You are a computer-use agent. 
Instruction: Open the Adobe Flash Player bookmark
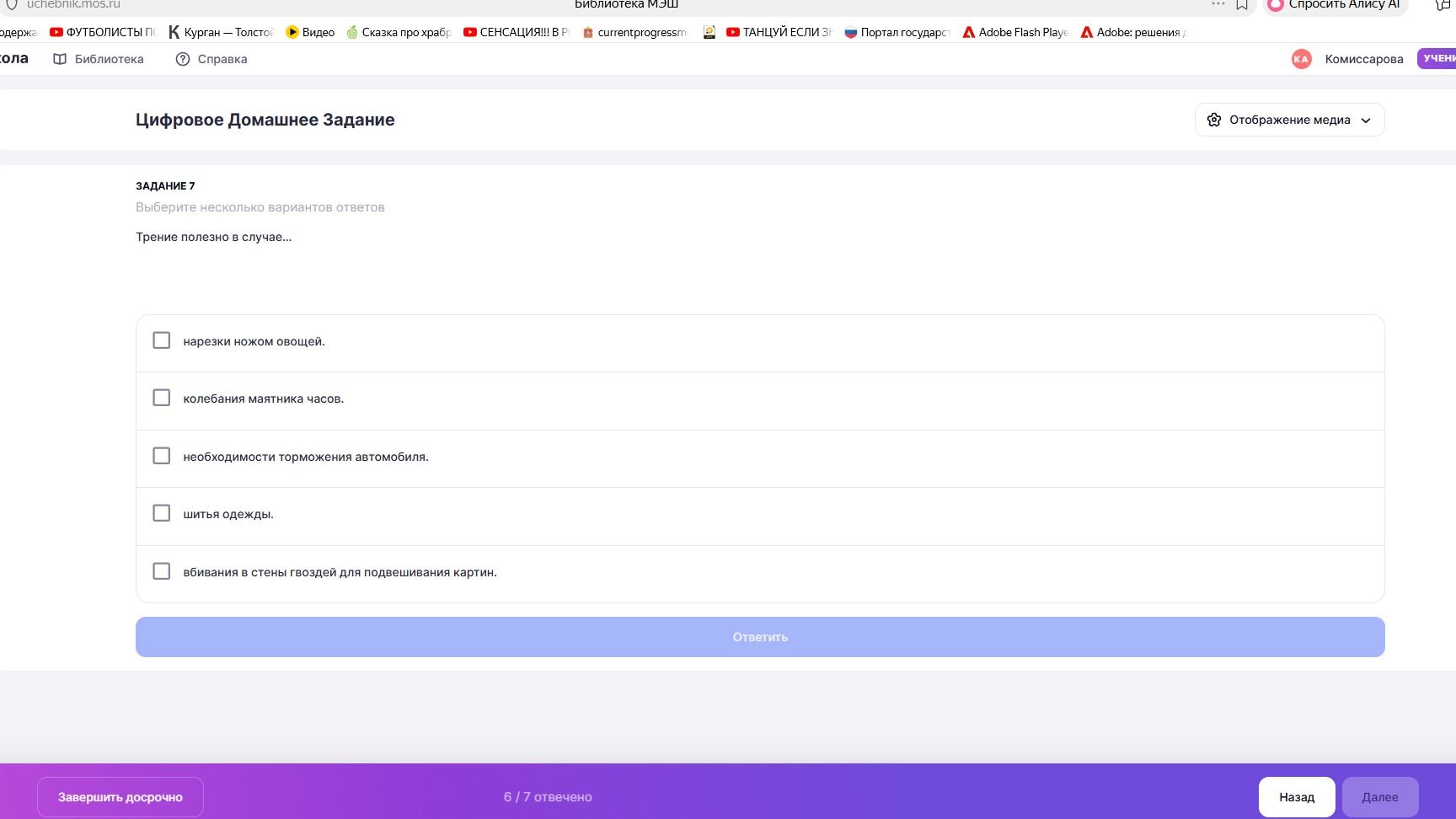tap(1015, 32)
